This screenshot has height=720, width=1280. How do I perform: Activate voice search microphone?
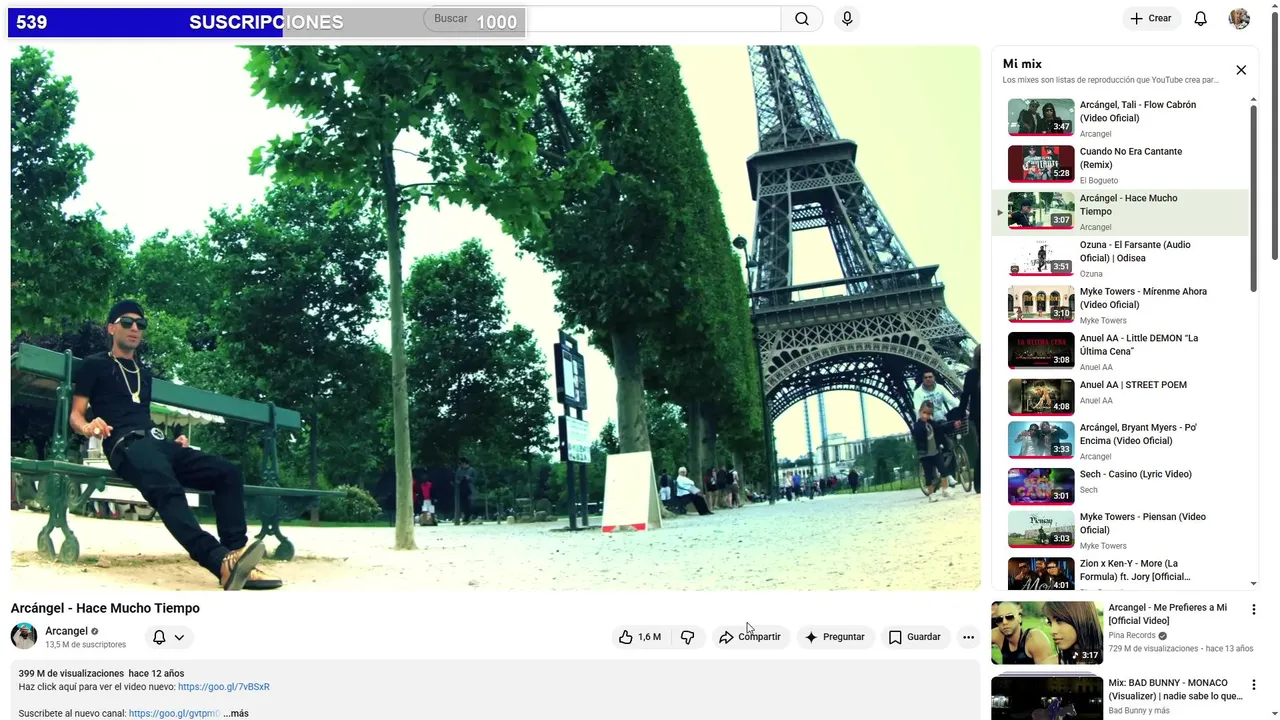pyautogui.click(x=847, y=19)
